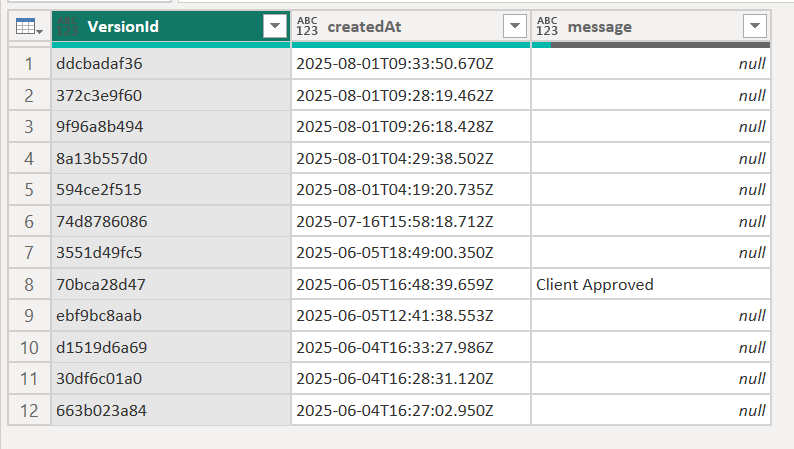Image resolution: width=794 pixels, height=449 pixels.
Task: Click createdAt cell 2025-08-01T09:26:18.428Z
Action: coord(411,127)
